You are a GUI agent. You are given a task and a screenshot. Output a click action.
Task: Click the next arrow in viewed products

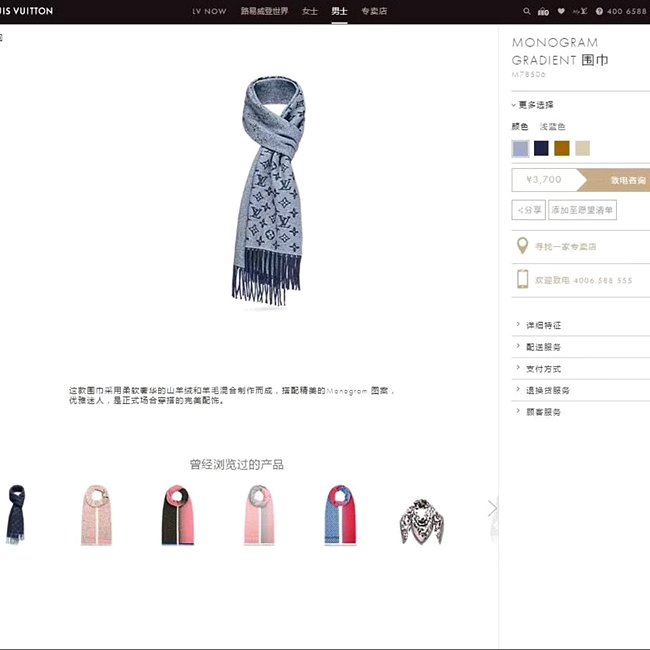tap(492, 508)
